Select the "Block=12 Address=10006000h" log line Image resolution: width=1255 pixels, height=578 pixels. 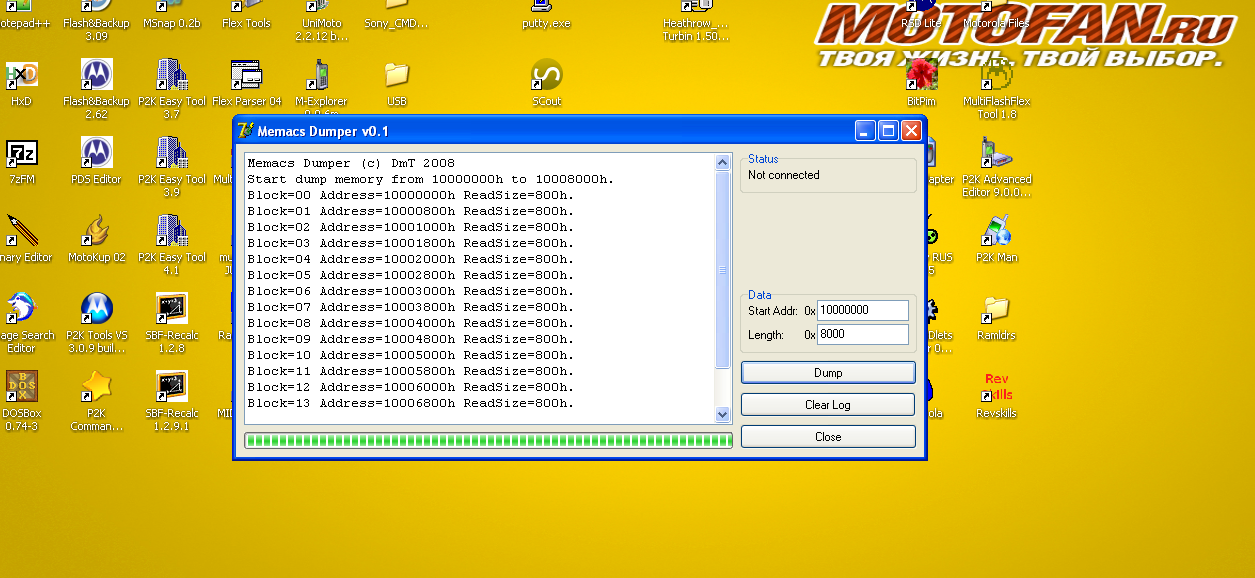[x=411, y=387]
